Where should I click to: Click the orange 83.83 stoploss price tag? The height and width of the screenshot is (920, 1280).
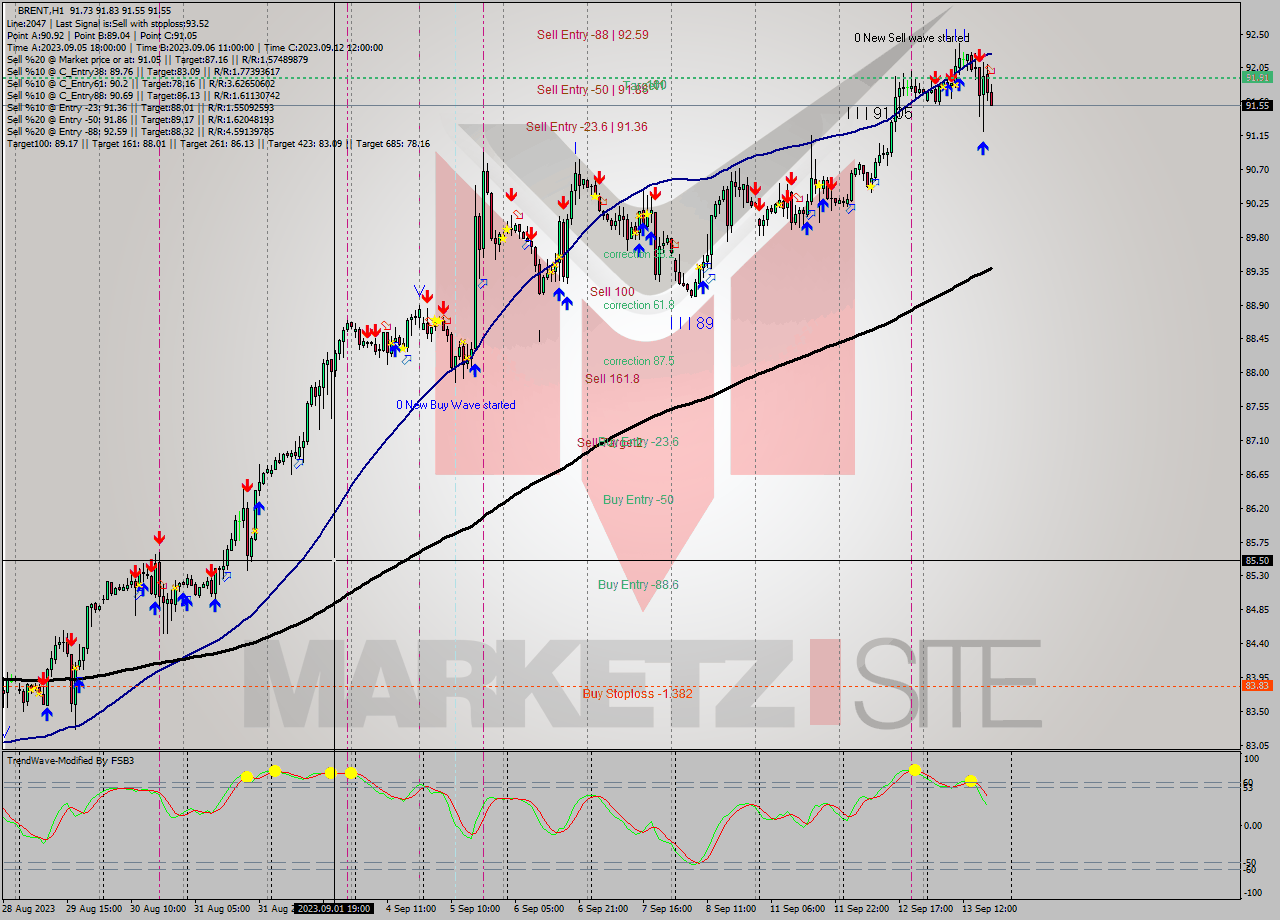pyautogui.click(x=1257, y=685)
